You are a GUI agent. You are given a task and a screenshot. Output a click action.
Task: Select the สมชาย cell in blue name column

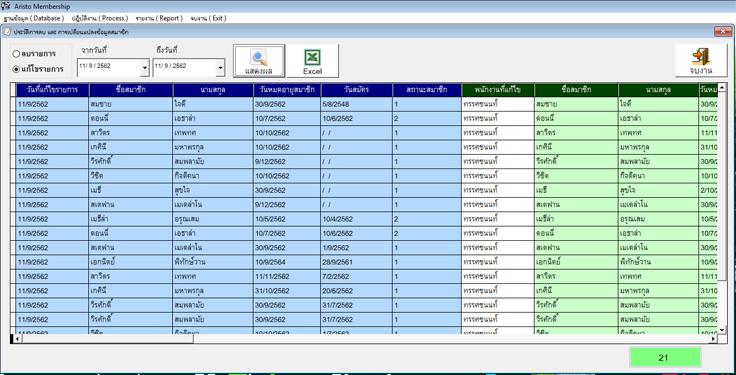(x=131, y=104)
